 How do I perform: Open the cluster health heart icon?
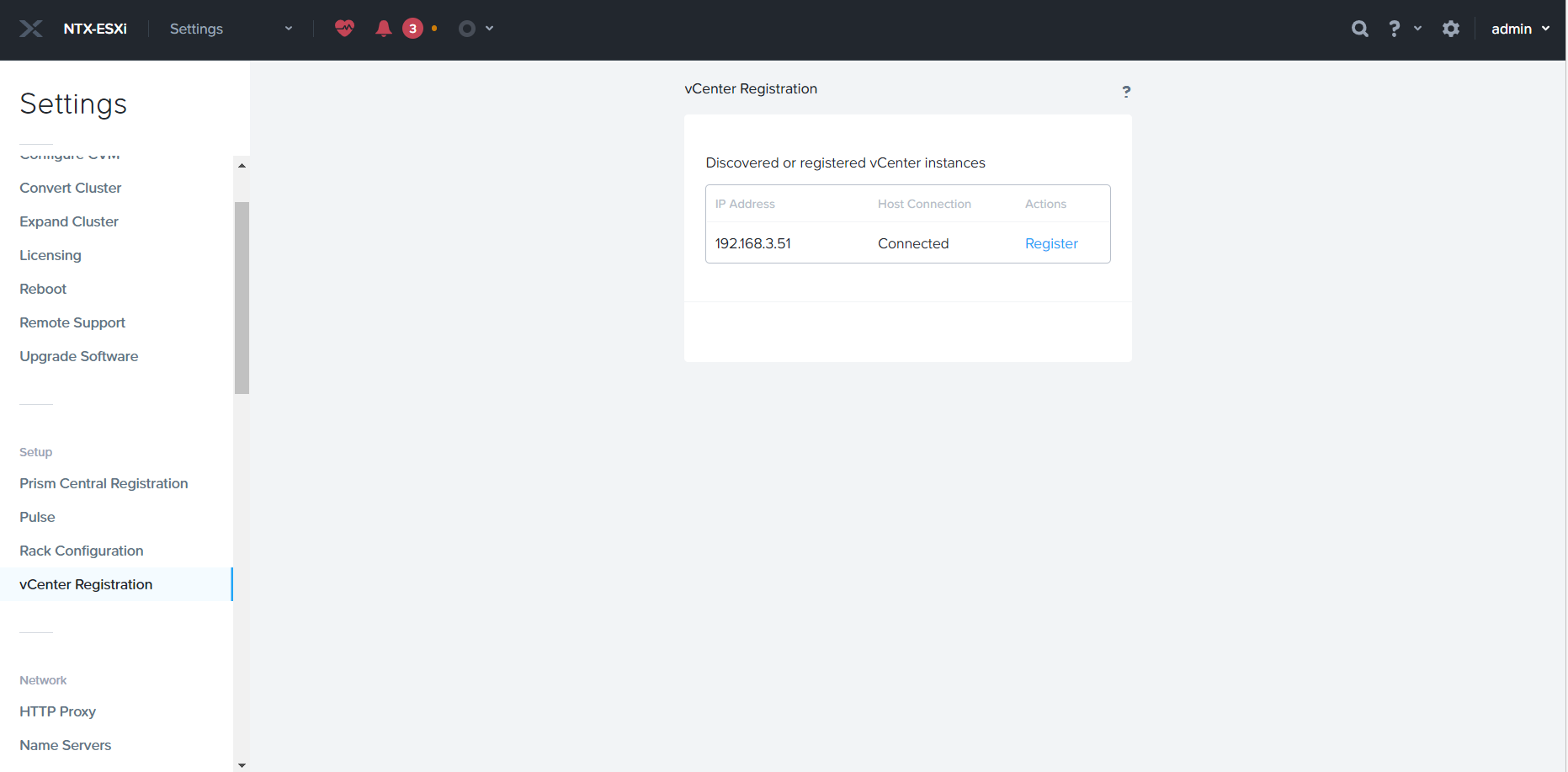pyautogui.click(x=344, y=29)
